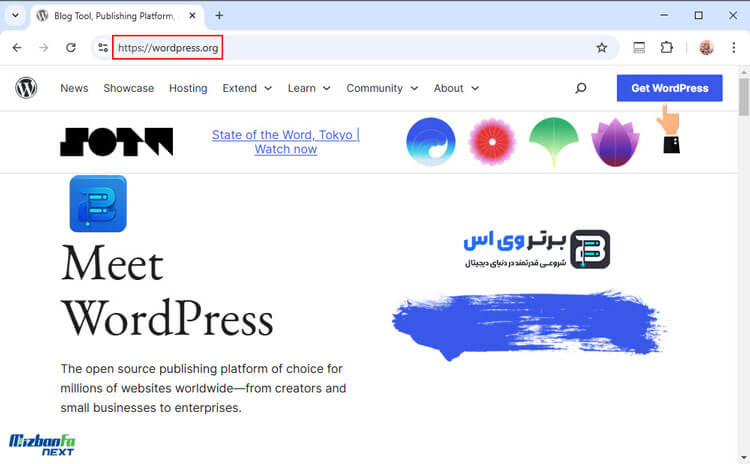Reload the page with the refresh icon

(x=71, y=47)
